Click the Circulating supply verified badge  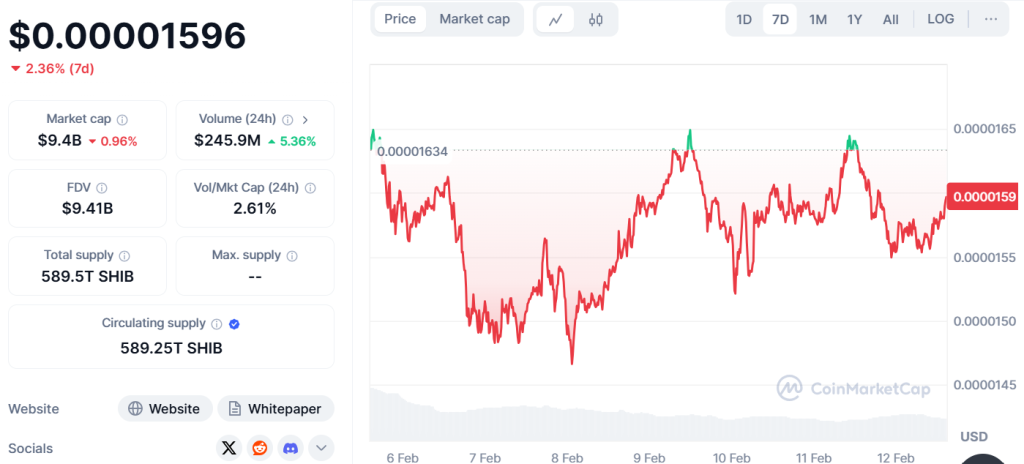234,324
